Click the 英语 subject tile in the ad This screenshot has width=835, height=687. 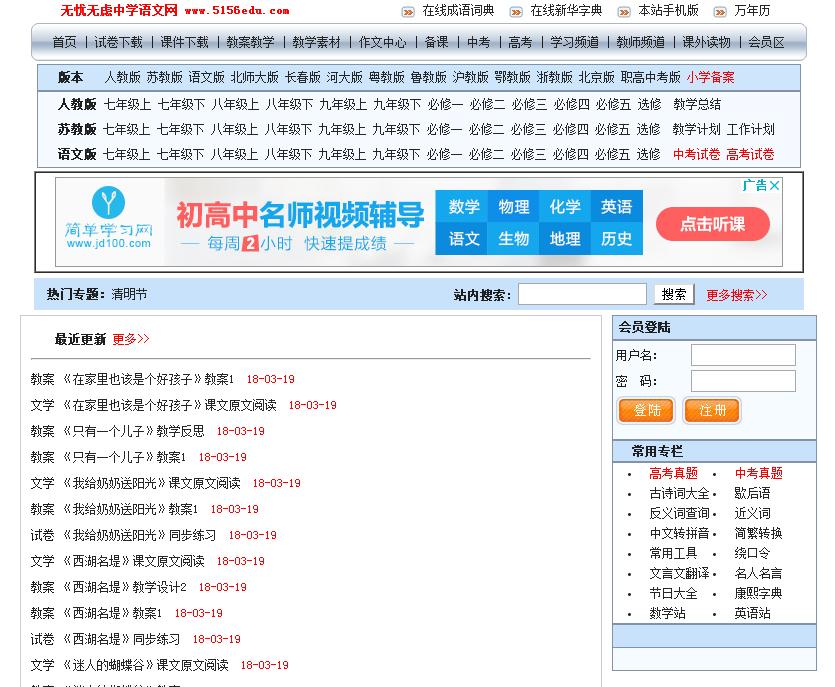click(616, 207)
